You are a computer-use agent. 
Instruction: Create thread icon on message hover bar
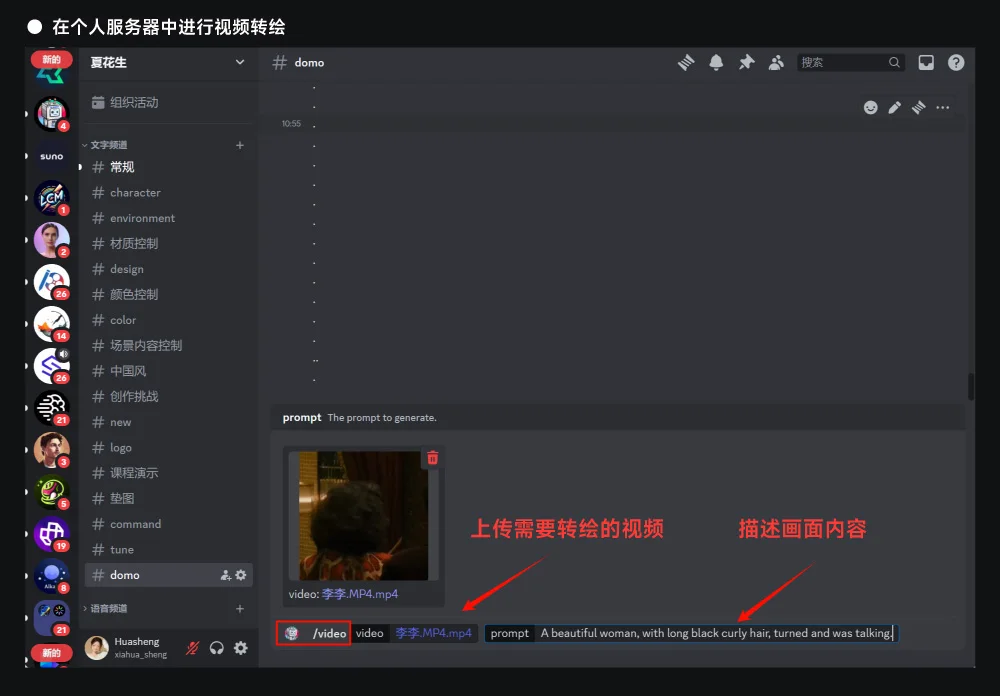coord(918,108)
